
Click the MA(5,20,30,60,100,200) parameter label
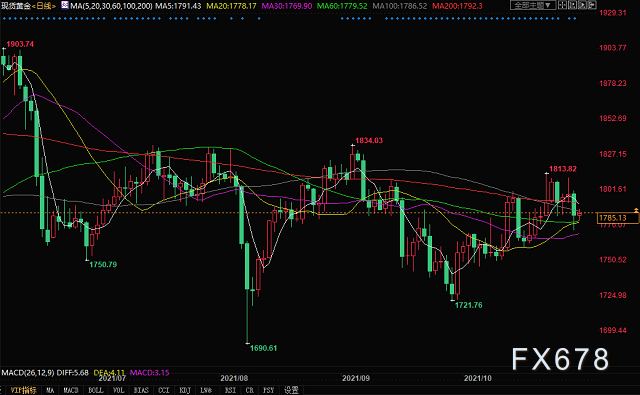(x=111, y=6)
